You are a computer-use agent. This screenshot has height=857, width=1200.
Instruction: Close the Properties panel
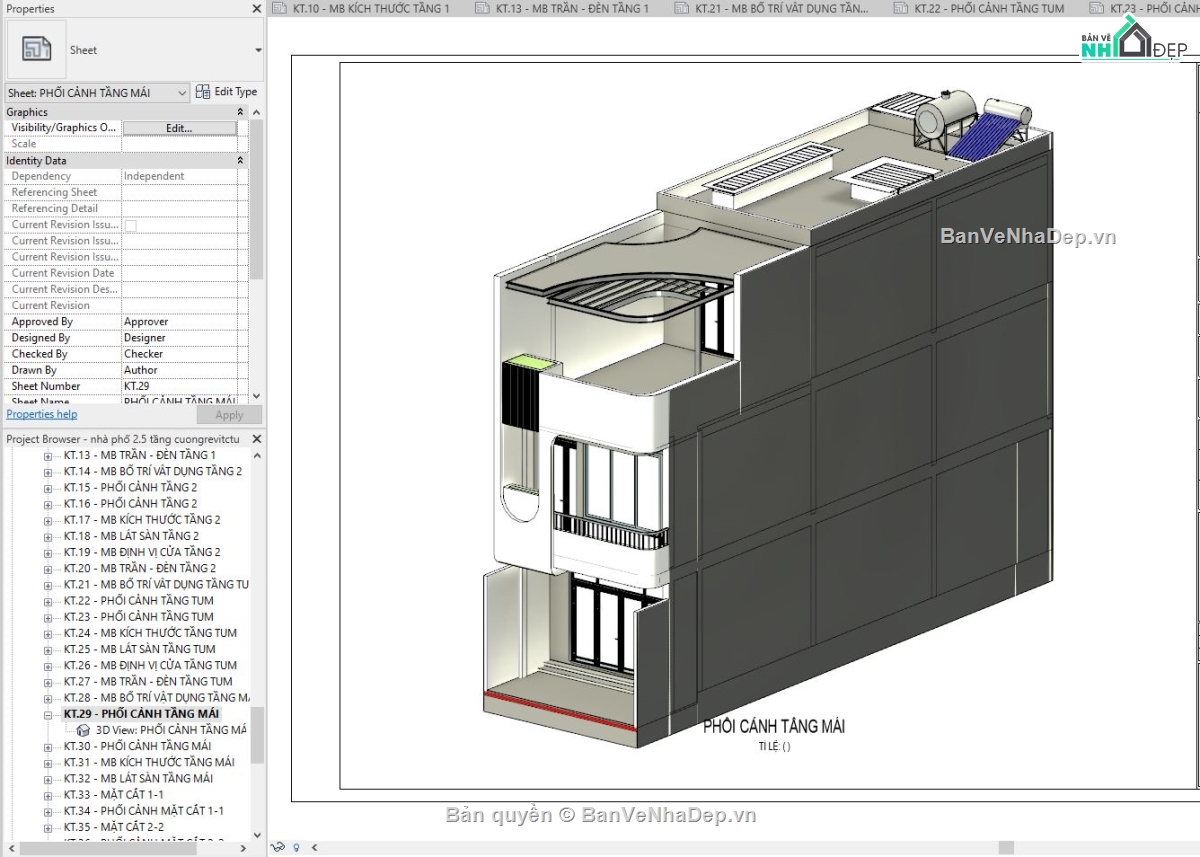click(257, 8)
